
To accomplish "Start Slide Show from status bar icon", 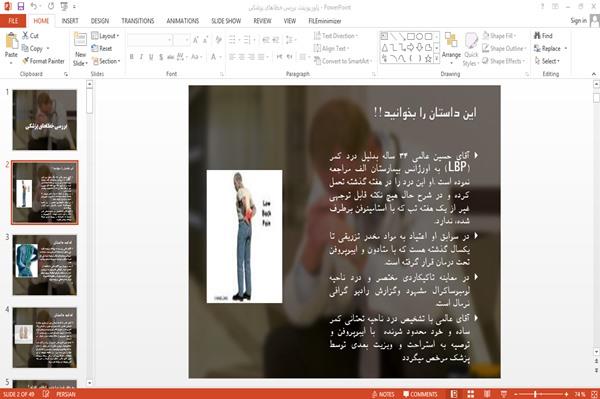I will coord(504,394).
